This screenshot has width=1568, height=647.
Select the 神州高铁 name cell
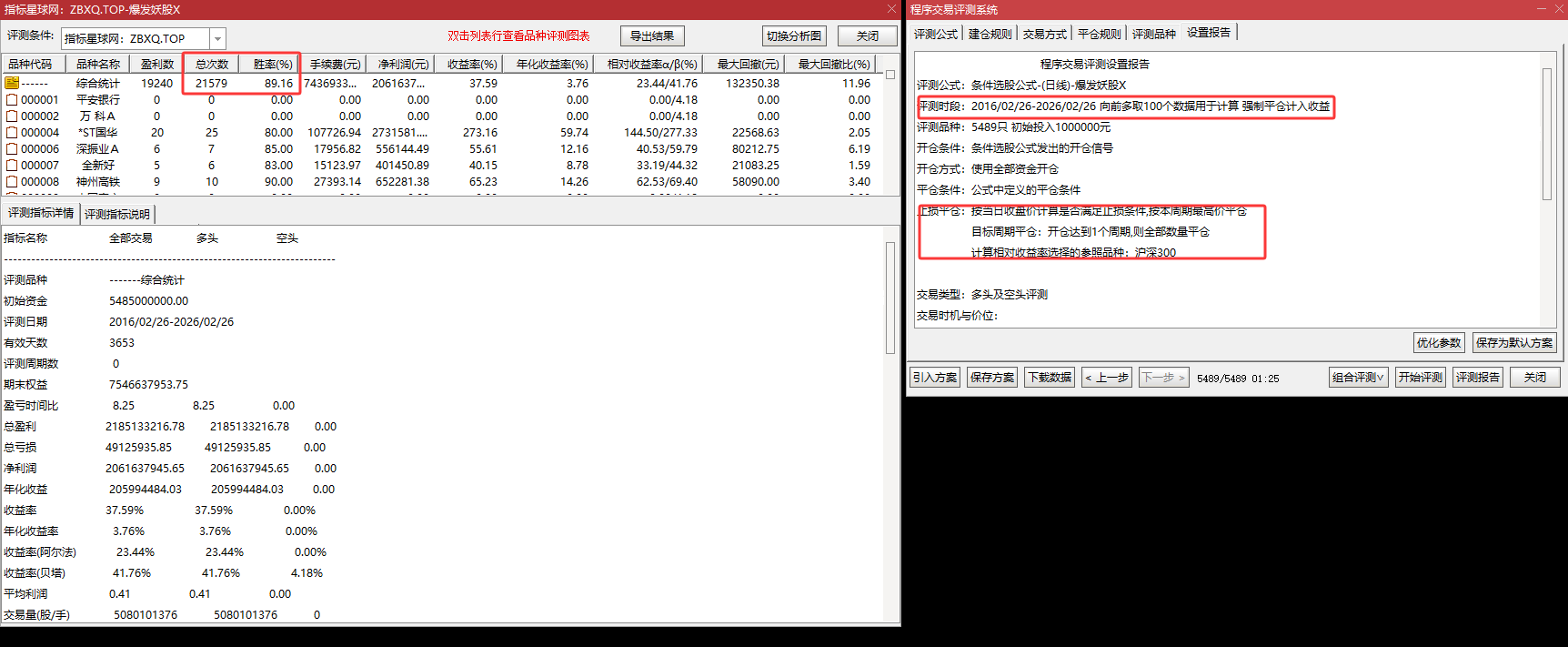(98, 182)
